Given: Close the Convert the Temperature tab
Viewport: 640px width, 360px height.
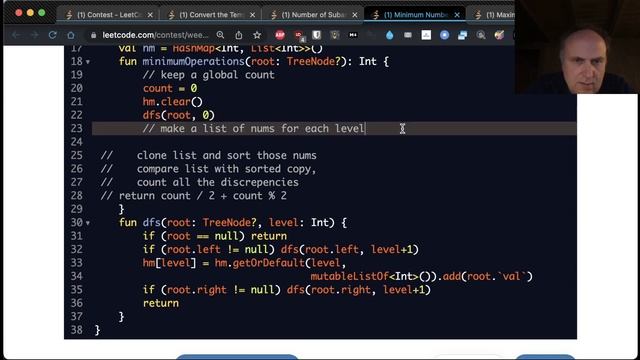Looking at the screenshot, I should point(253,15).
